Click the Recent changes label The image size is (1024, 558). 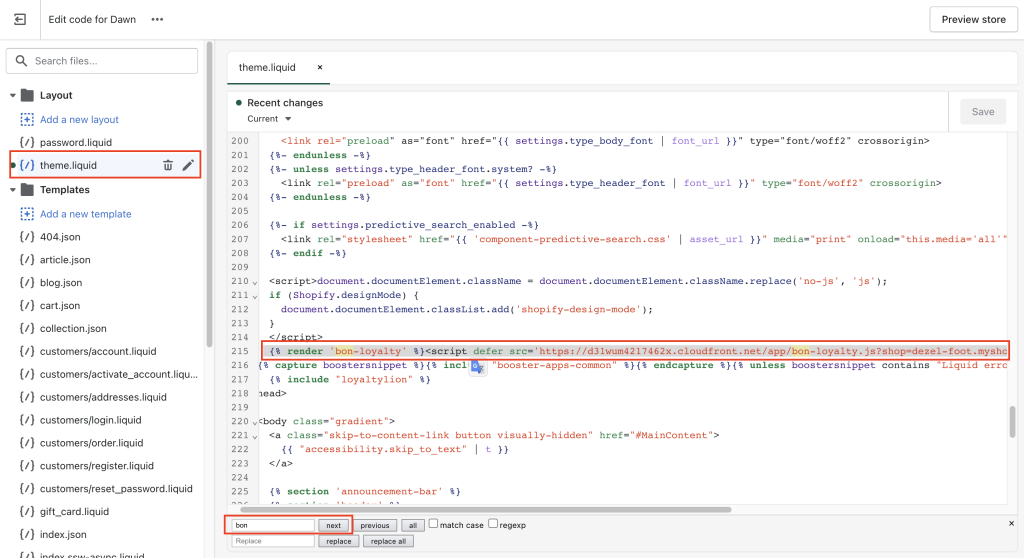[285, 103]
